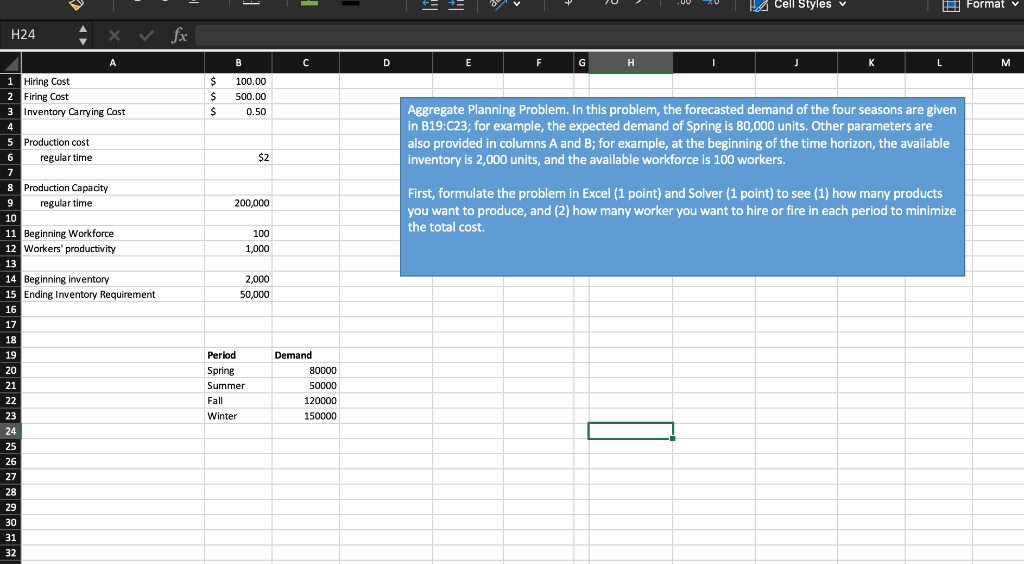Click the Fall demand value 120000

(306, 401)
